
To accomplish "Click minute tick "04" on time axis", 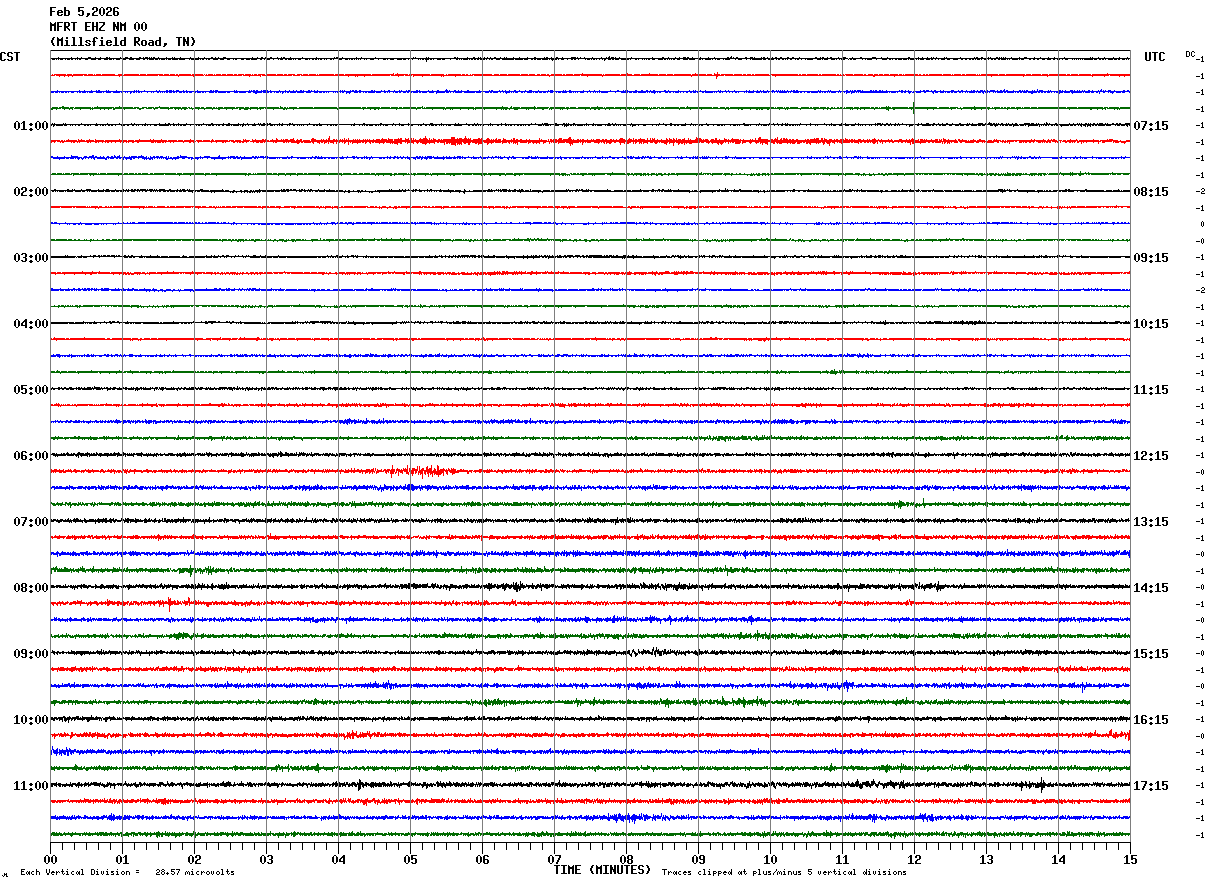I will [x=338, y=859].
